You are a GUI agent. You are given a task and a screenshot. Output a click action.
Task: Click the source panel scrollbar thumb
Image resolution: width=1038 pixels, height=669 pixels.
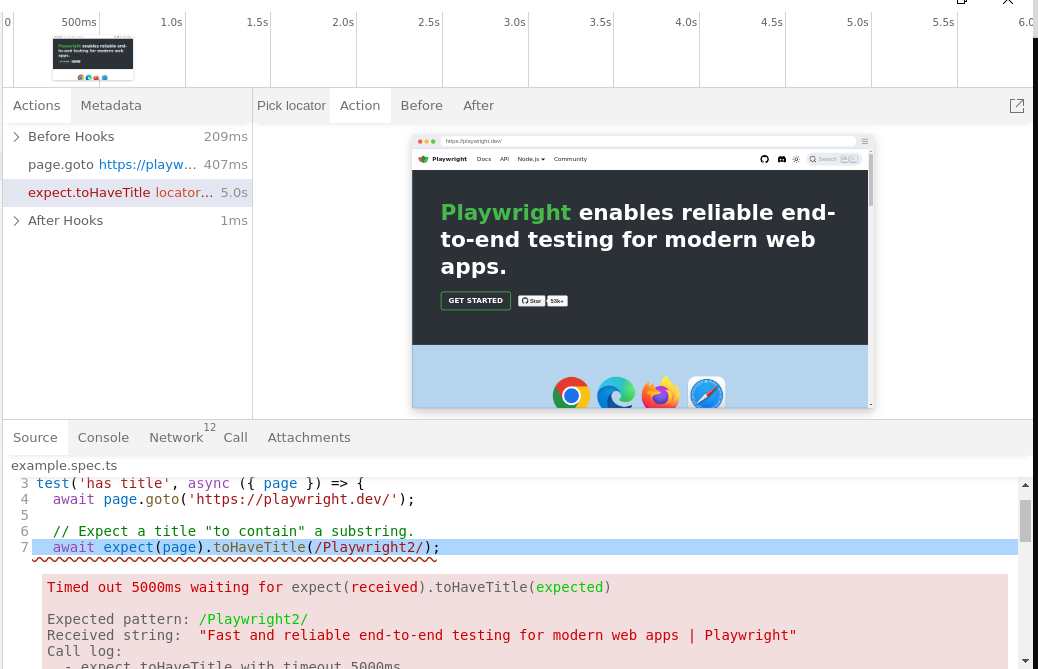tap(1025, 521)
